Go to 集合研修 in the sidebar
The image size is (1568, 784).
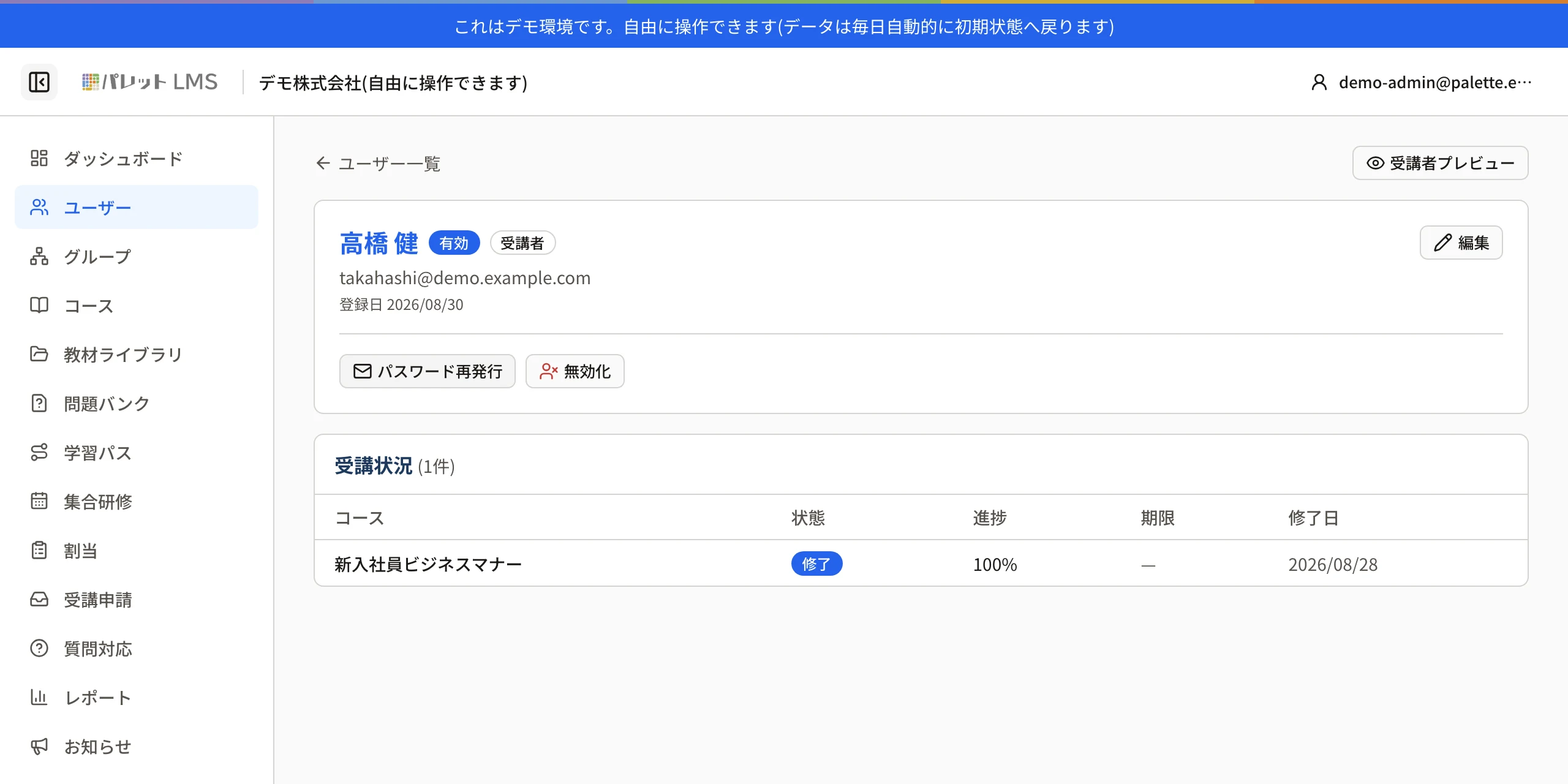[137, 501]
